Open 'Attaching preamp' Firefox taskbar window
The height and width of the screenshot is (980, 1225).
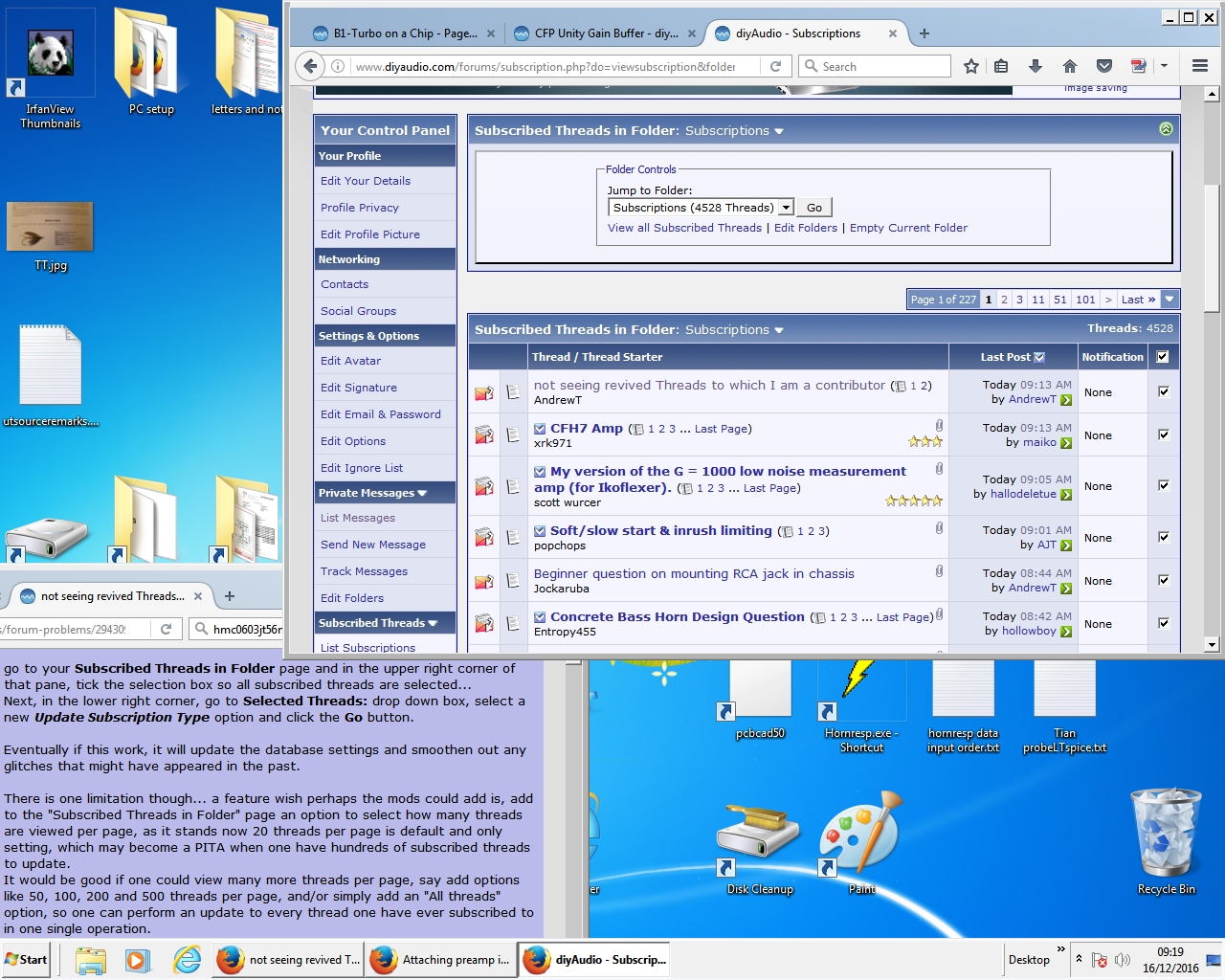[441, 960]
